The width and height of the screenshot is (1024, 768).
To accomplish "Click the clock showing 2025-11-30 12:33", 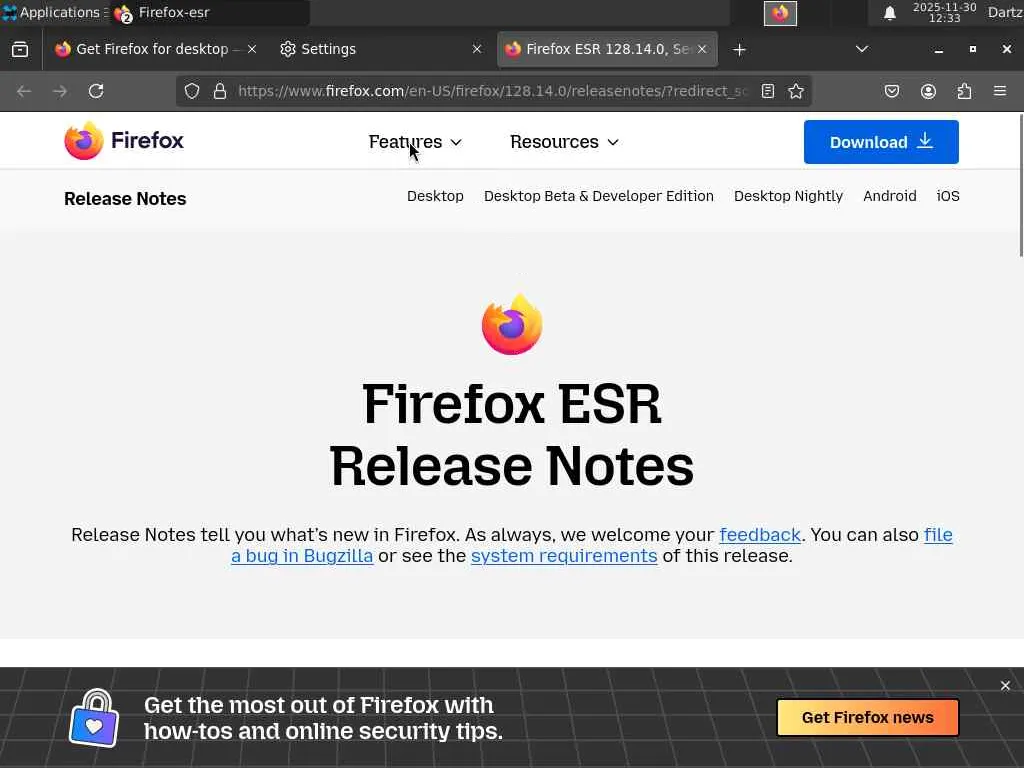I will tap(944, 12).
